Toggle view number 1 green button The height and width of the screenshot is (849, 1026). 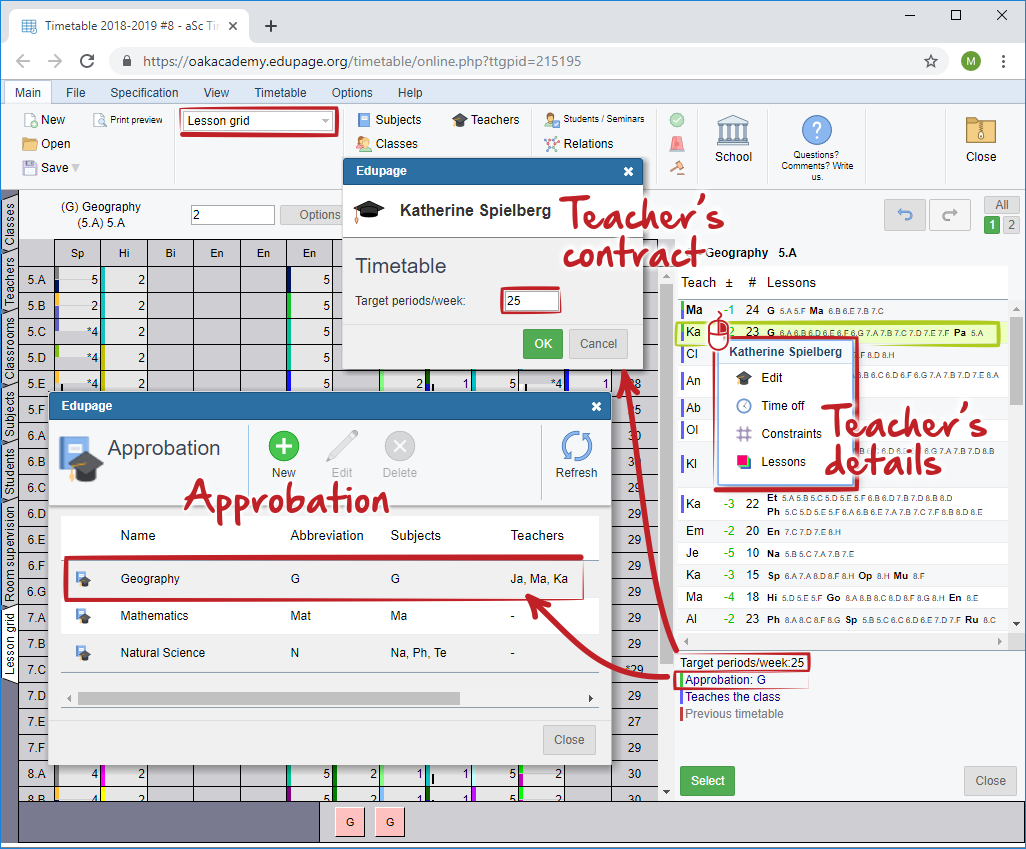point(992,225)
